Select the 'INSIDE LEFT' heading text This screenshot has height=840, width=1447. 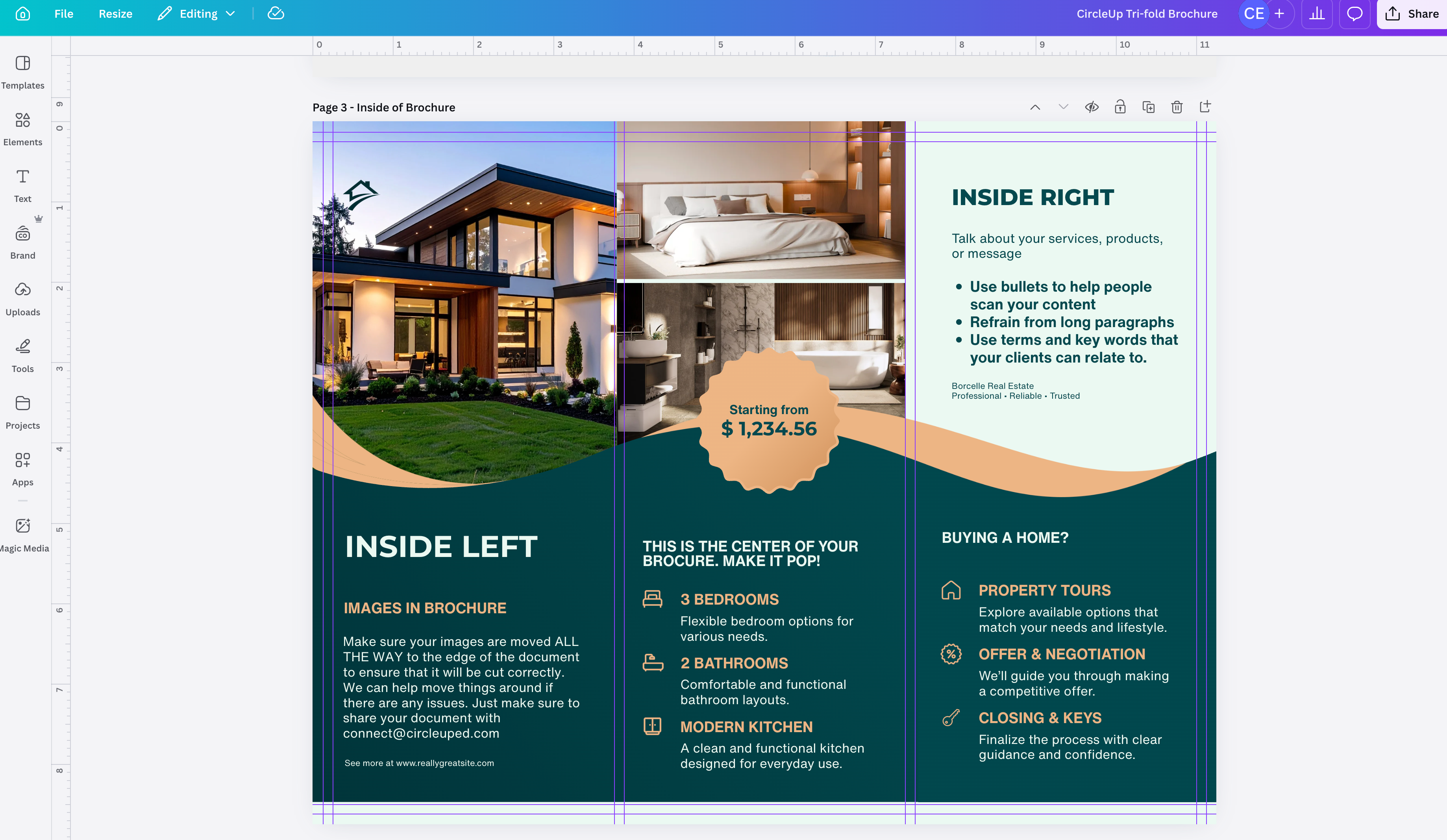441,547
